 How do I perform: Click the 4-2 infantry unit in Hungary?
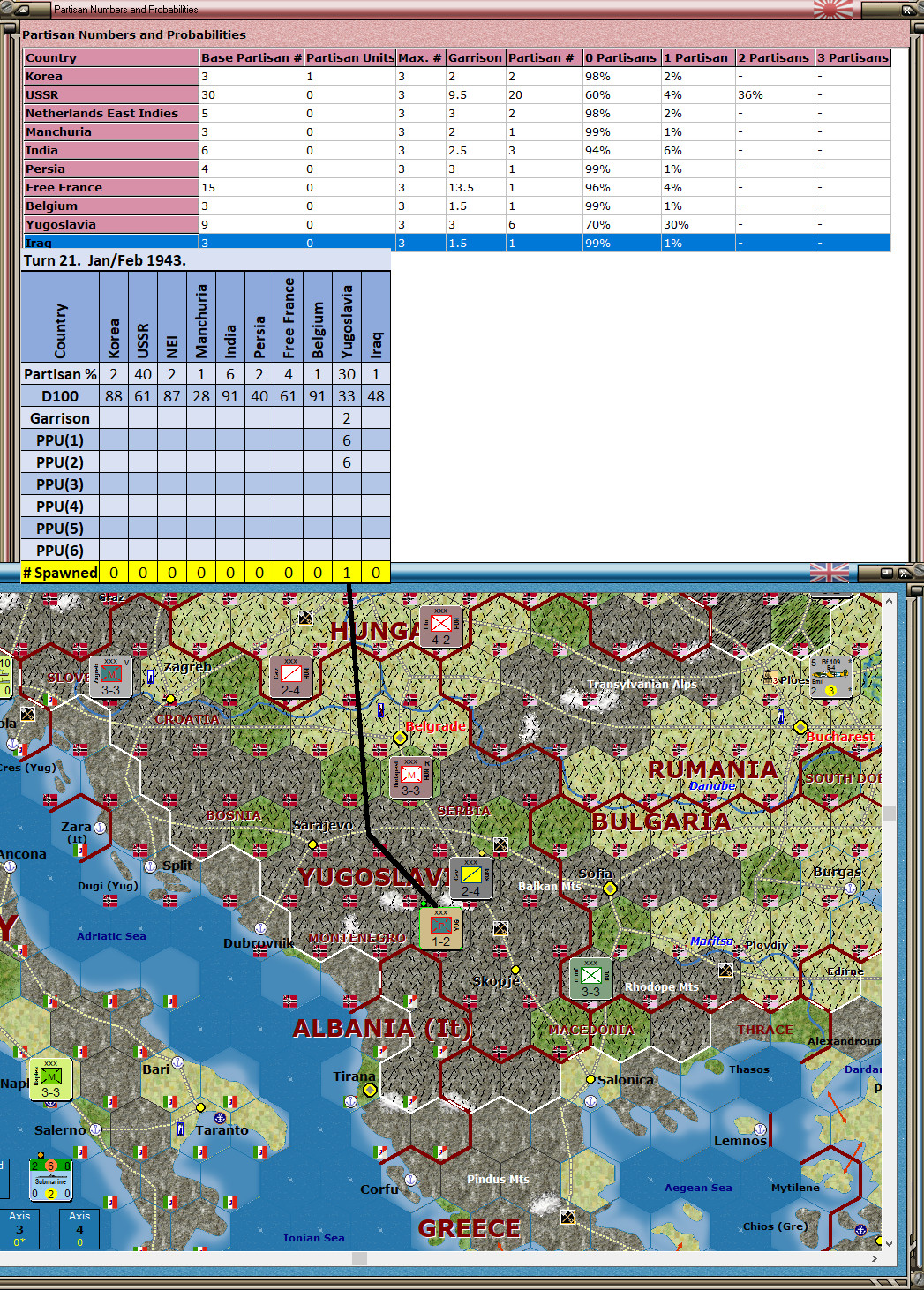pos(440,627)
